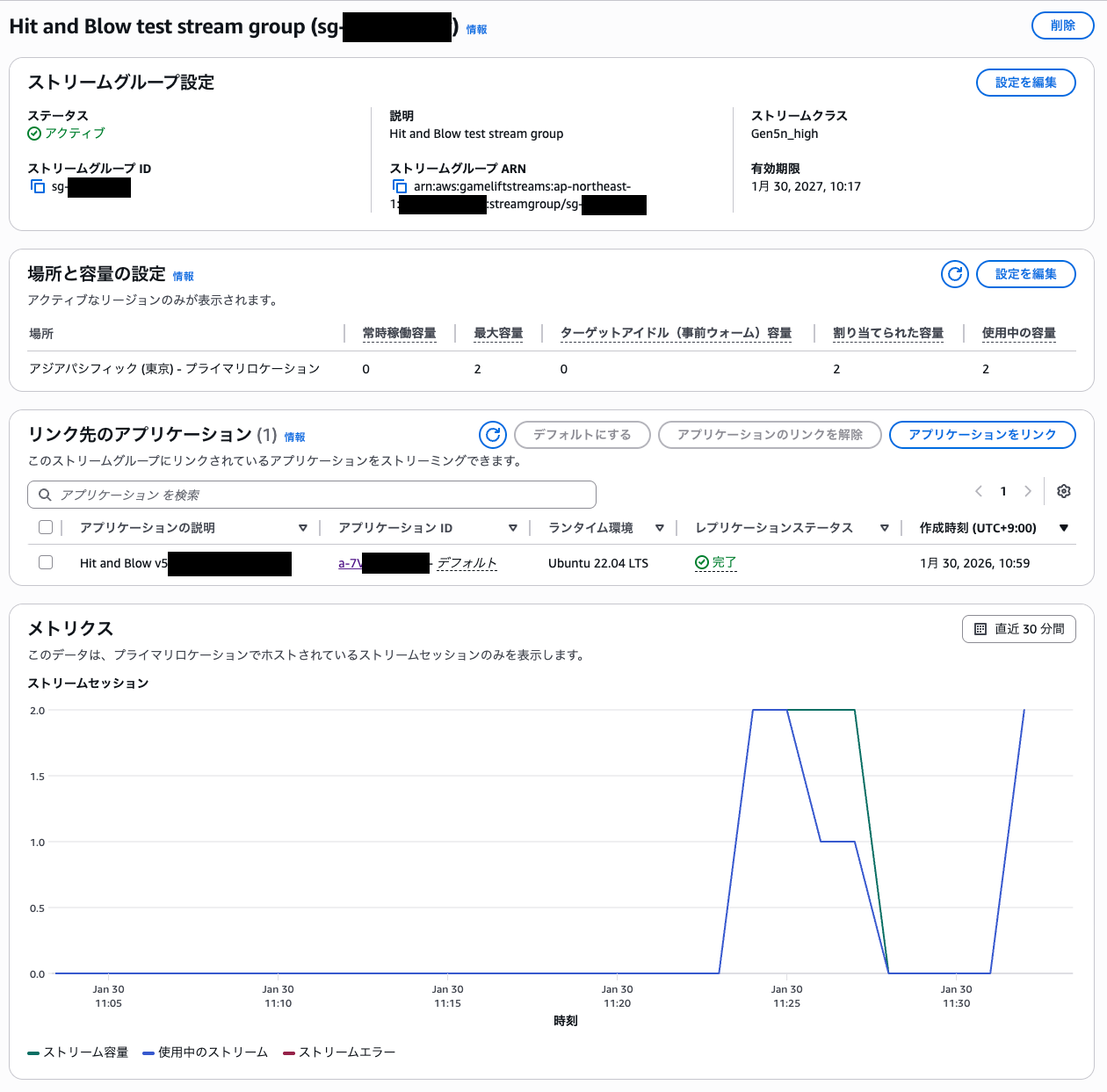Open application ID link a-7V

pyautogui.click(x=350, y=563)
